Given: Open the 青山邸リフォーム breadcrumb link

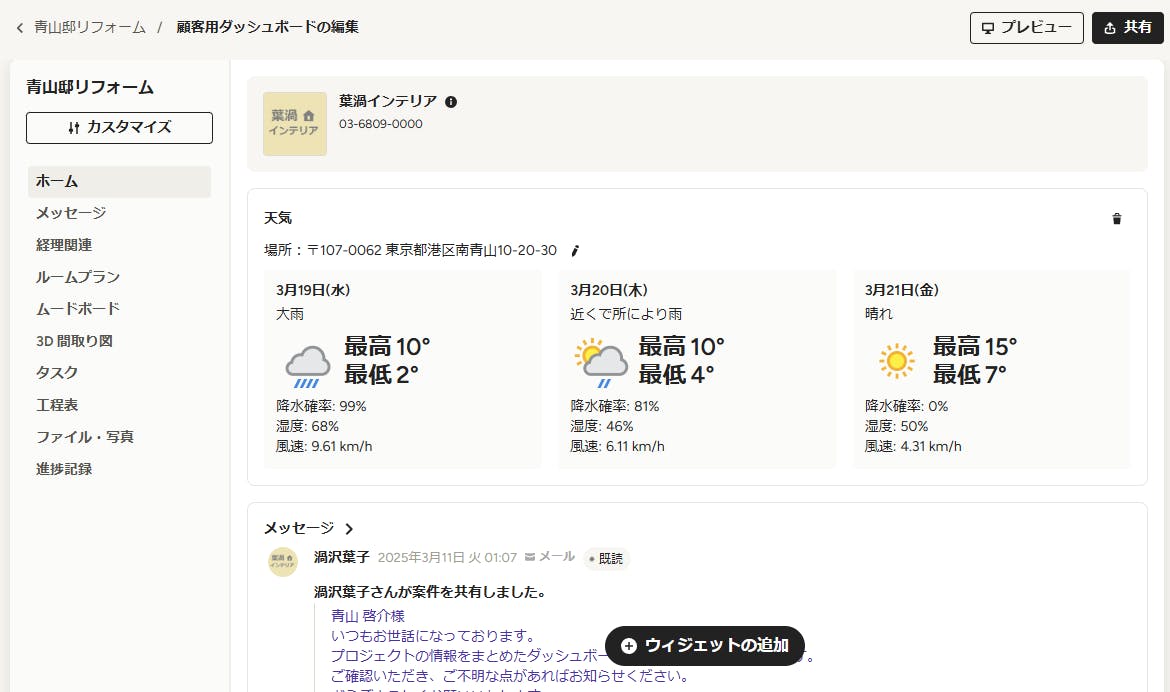Looking at the screenshot, I should tap(90, 27).
